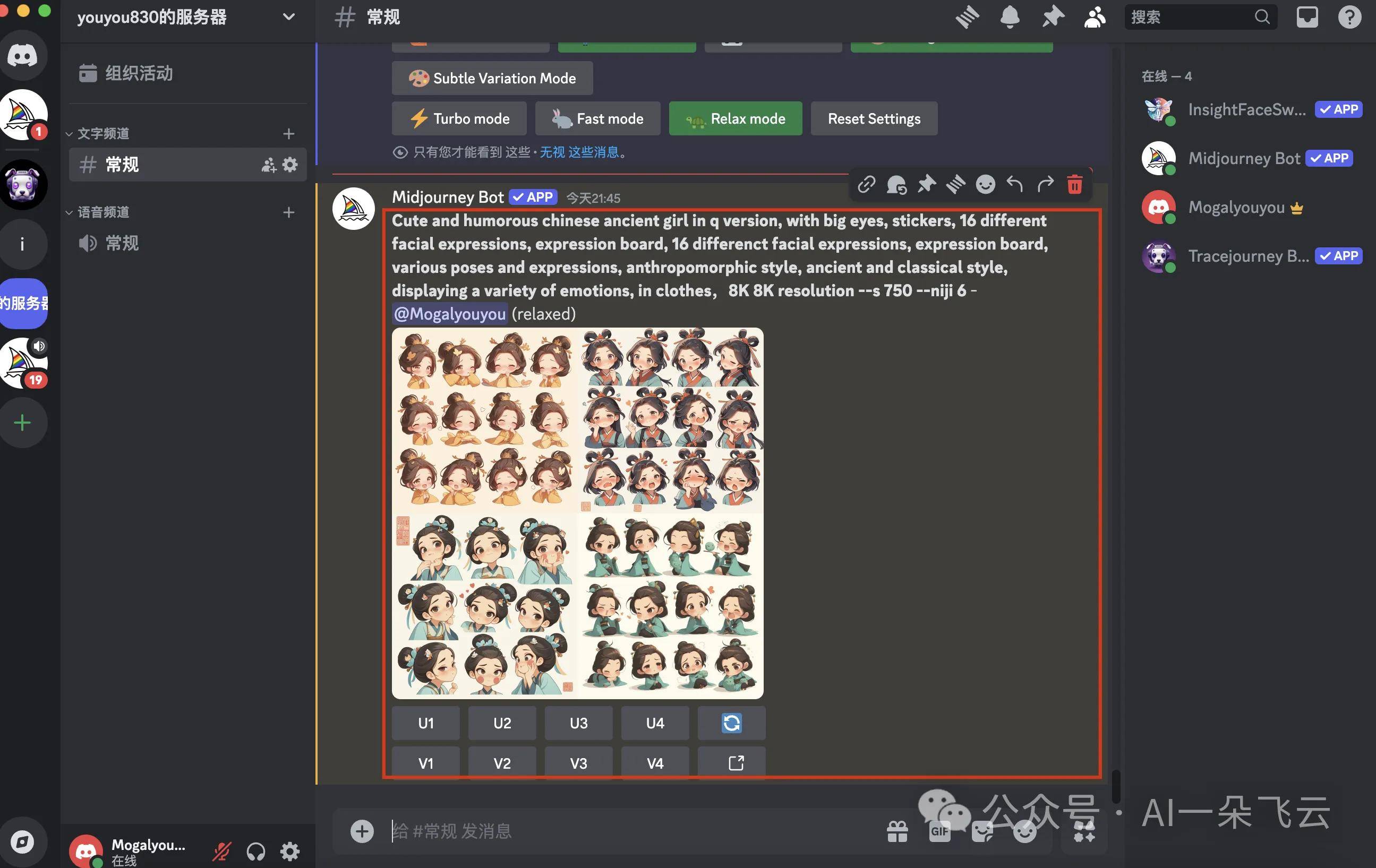
Task: Click the 无视 link to dismiss messages
Action: pyautogui.click(x=551, y=152)
